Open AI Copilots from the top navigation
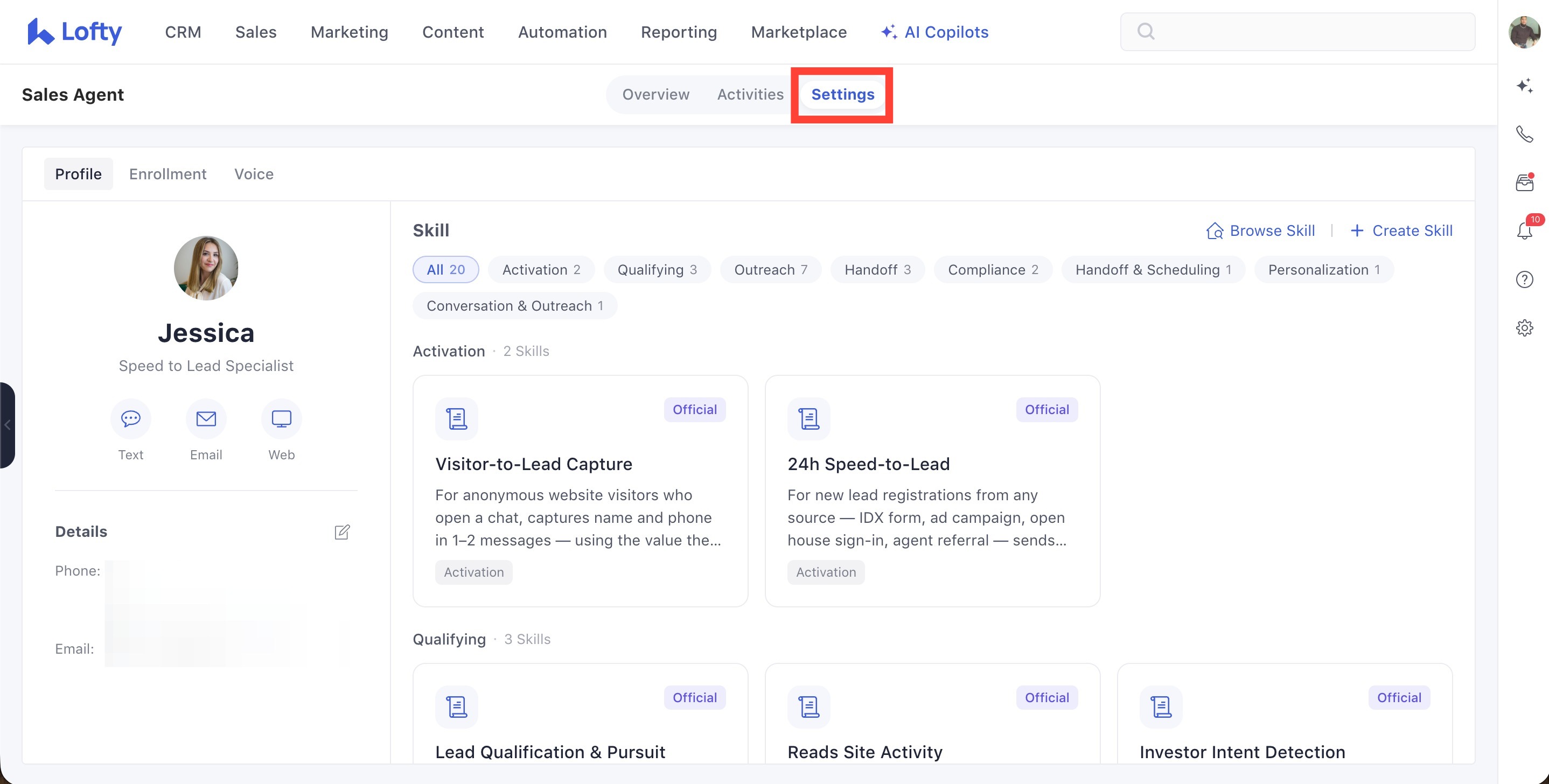The image size is (1549, 784). tap(934, 32)
